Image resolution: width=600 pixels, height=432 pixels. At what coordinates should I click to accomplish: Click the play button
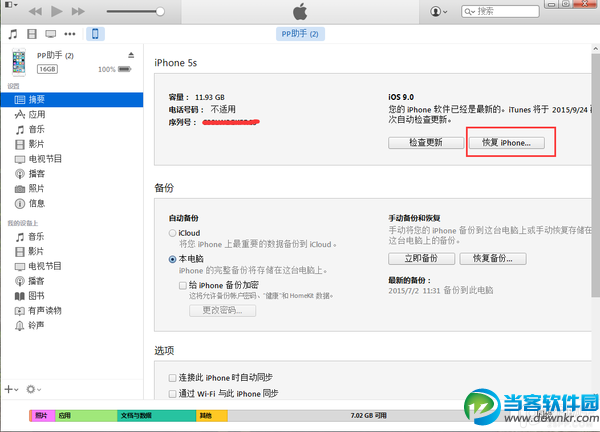(x=57, y=11)
